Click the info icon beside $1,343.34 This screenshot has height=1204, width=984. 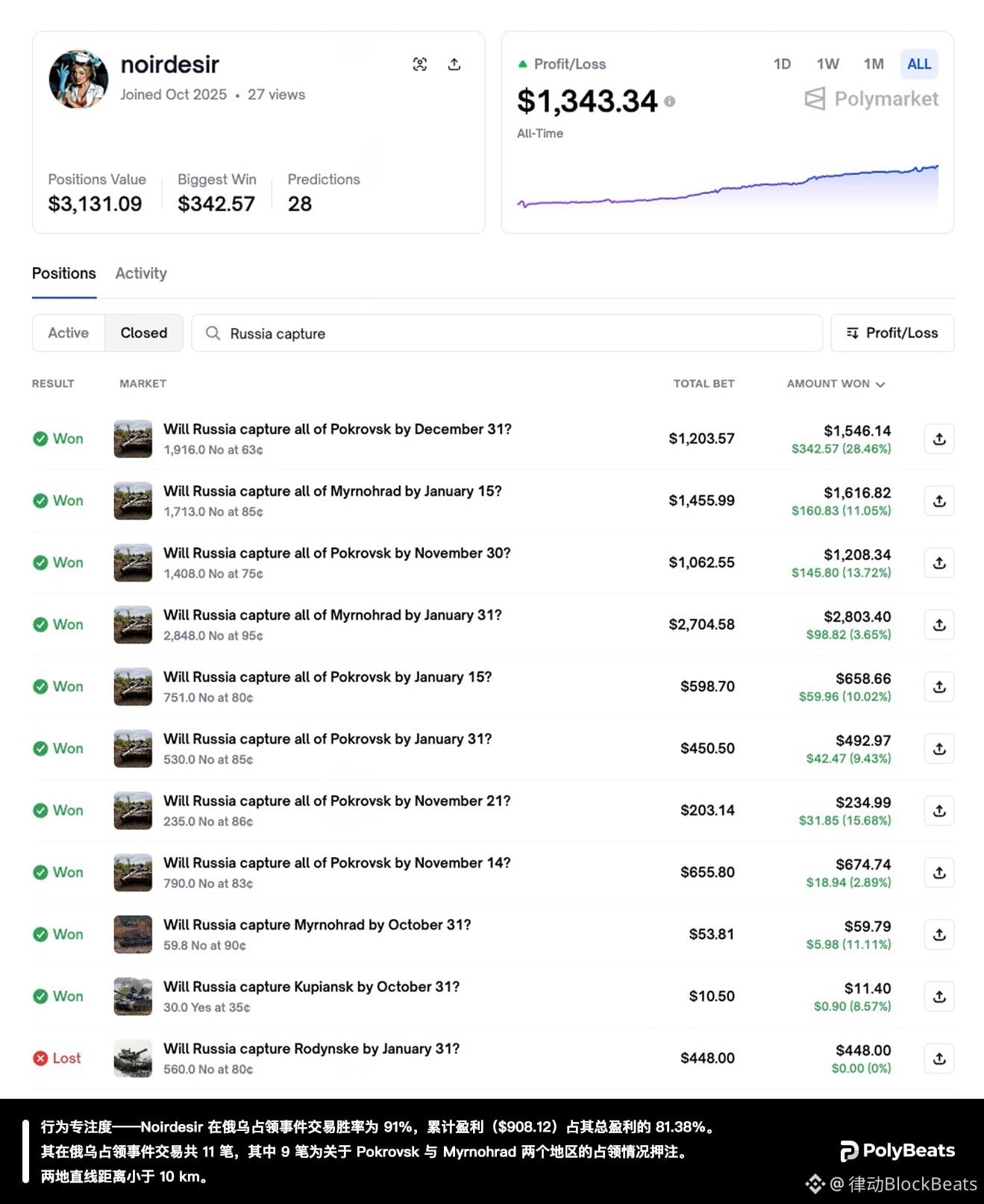[670, 101]
